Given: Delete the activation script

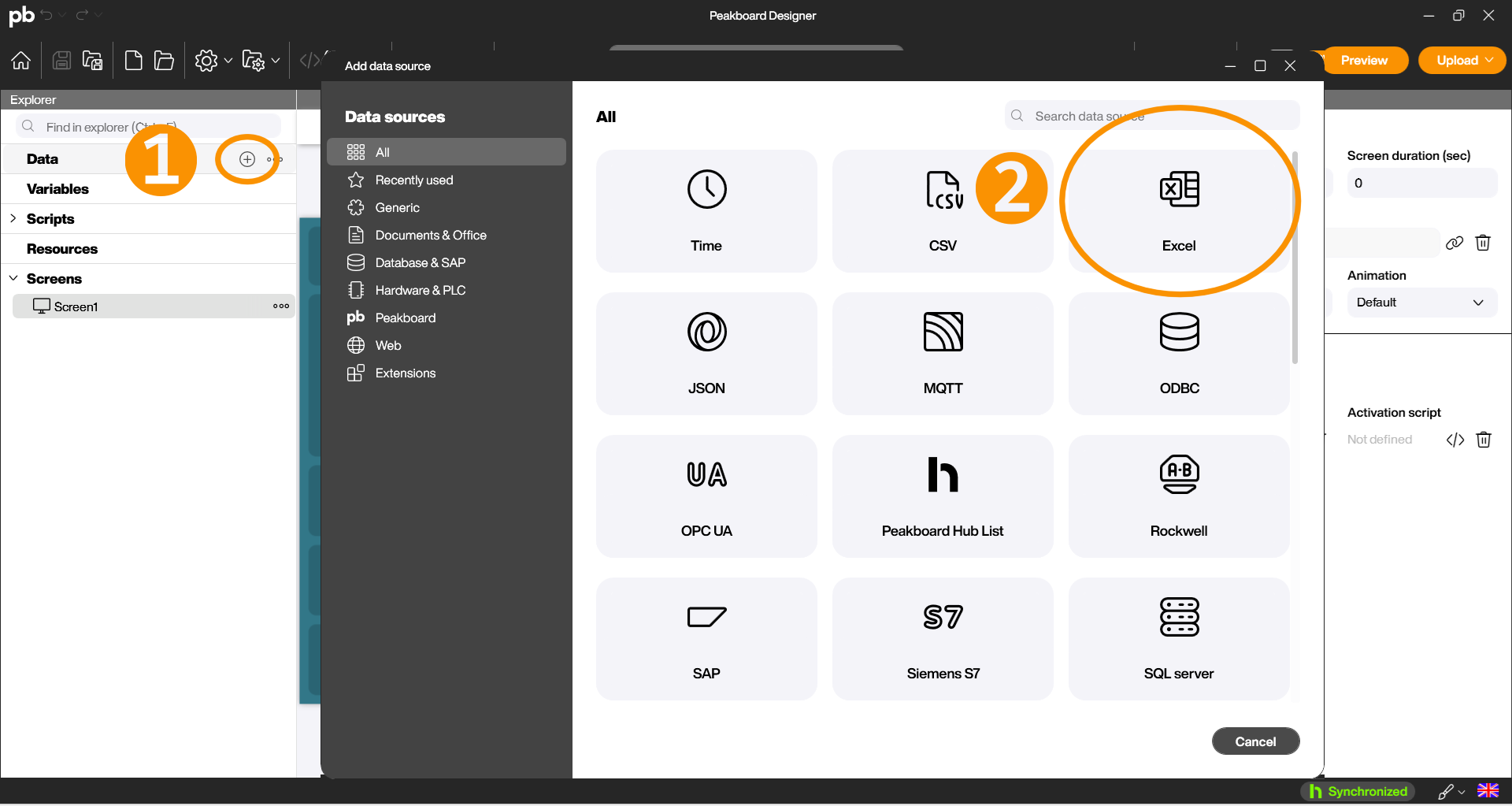Looking at the screenshot, I should [x=1484, y=440].
